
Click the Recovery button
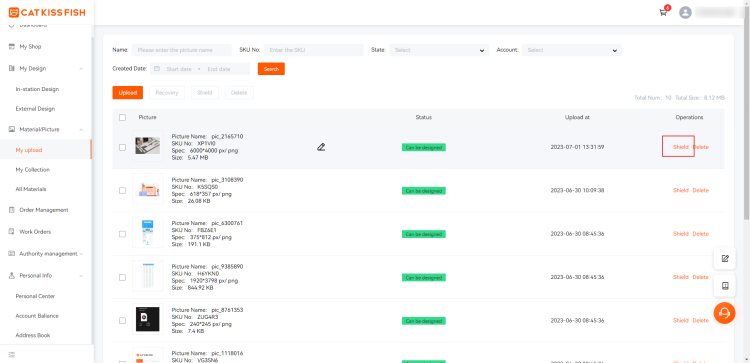[x=167, y=93]
